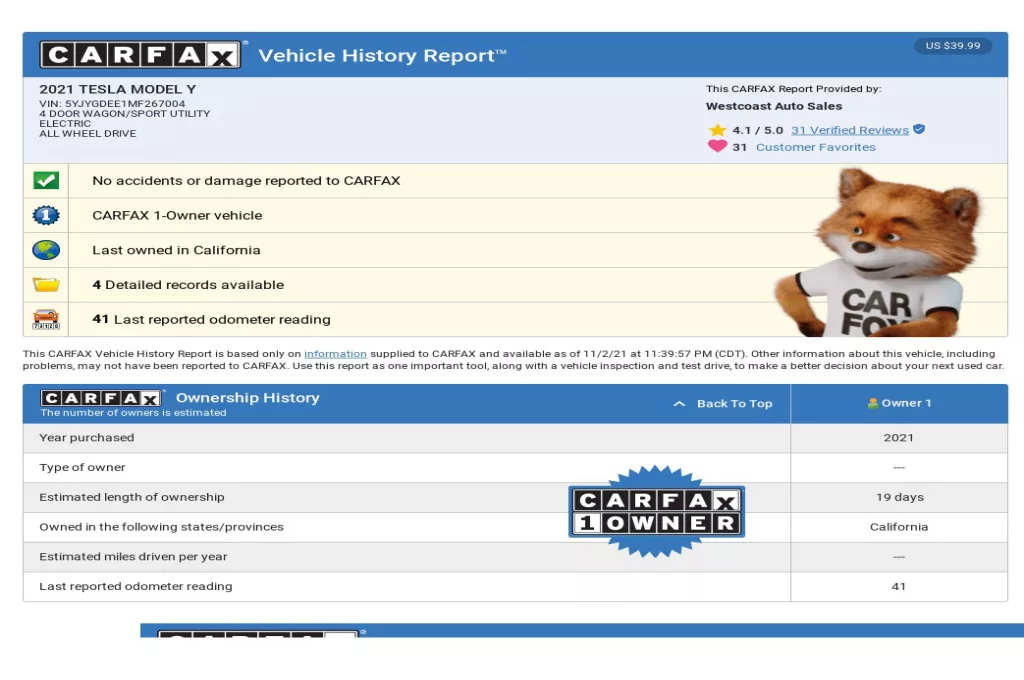
Task: Click the blue verified shield badge
Action: point(919,130)
